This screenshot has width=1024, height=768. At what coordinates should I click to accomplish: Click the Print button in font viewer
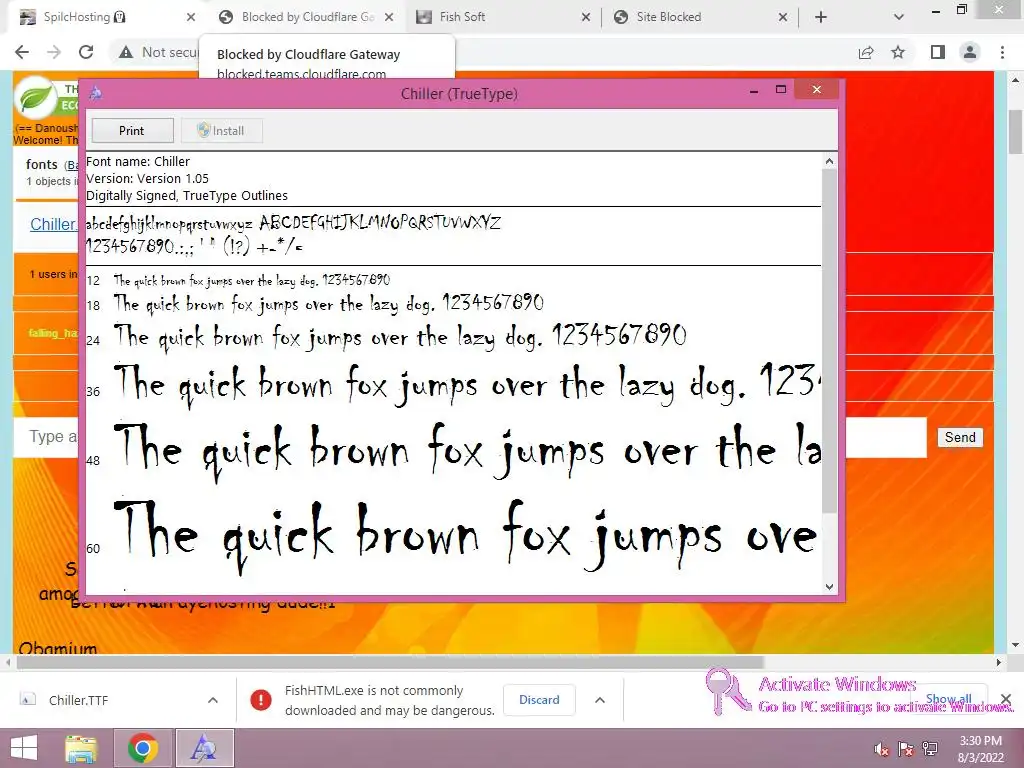pyautogui.click(x=133, y=131)
